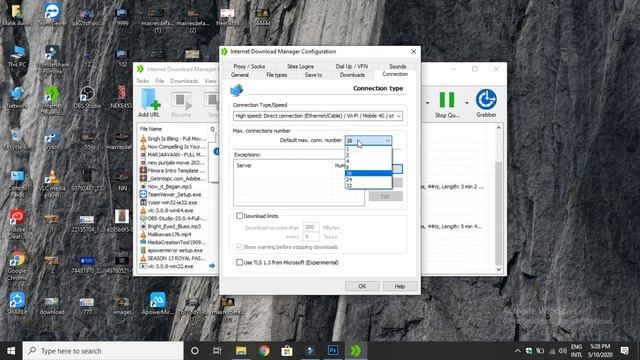Enable the Download limits checkbox

(x=240, y=216)
